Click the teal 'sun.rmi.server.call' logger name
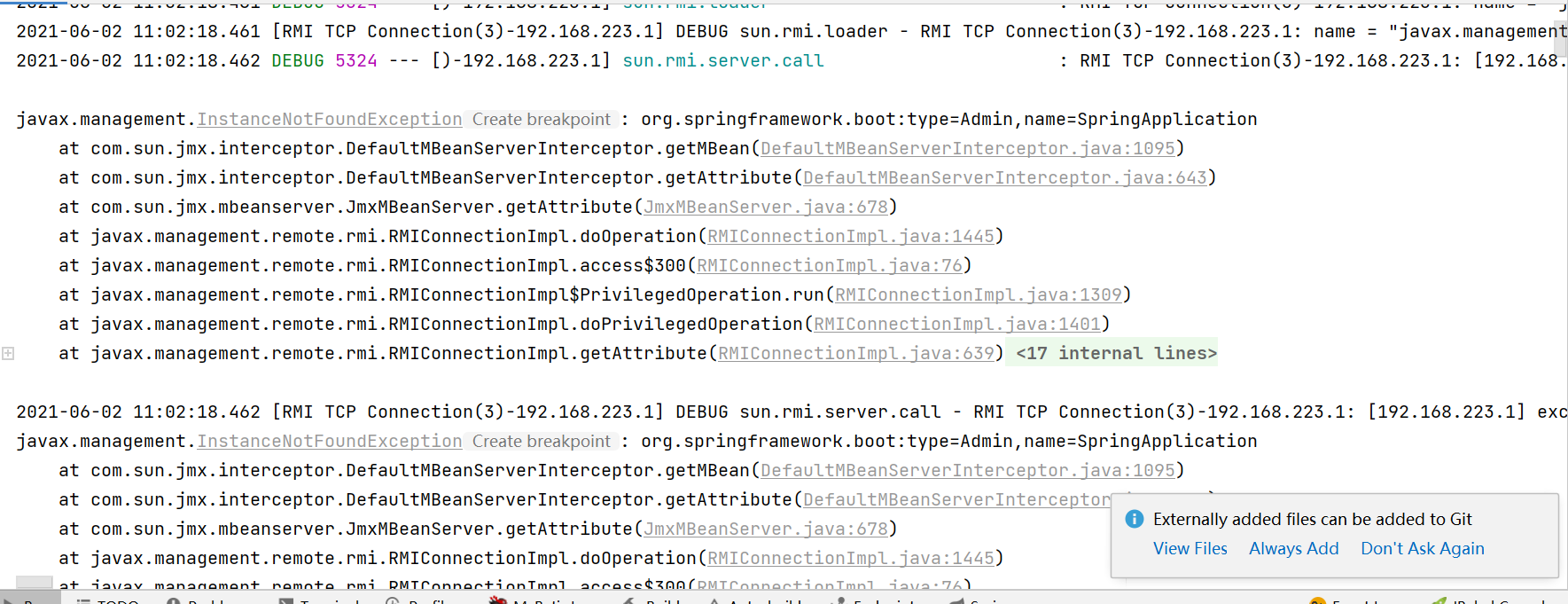This screenshot has width=1568, height=604. (723, 60)
